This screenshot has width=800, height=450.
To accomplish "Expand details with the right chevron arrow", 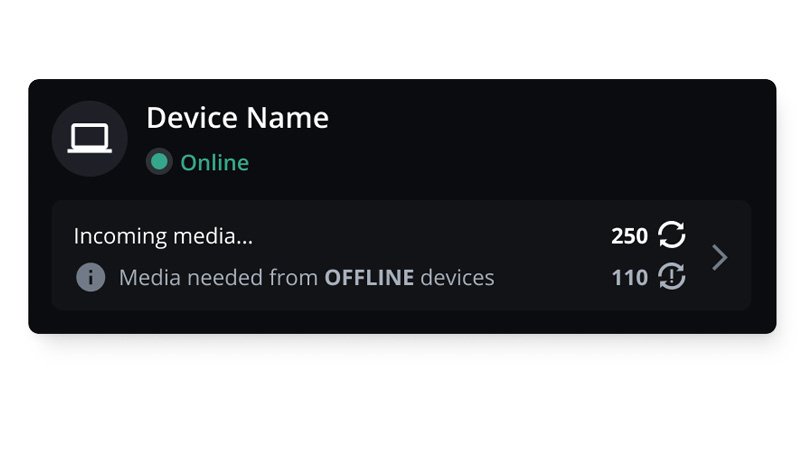I will tap(719, 257).
